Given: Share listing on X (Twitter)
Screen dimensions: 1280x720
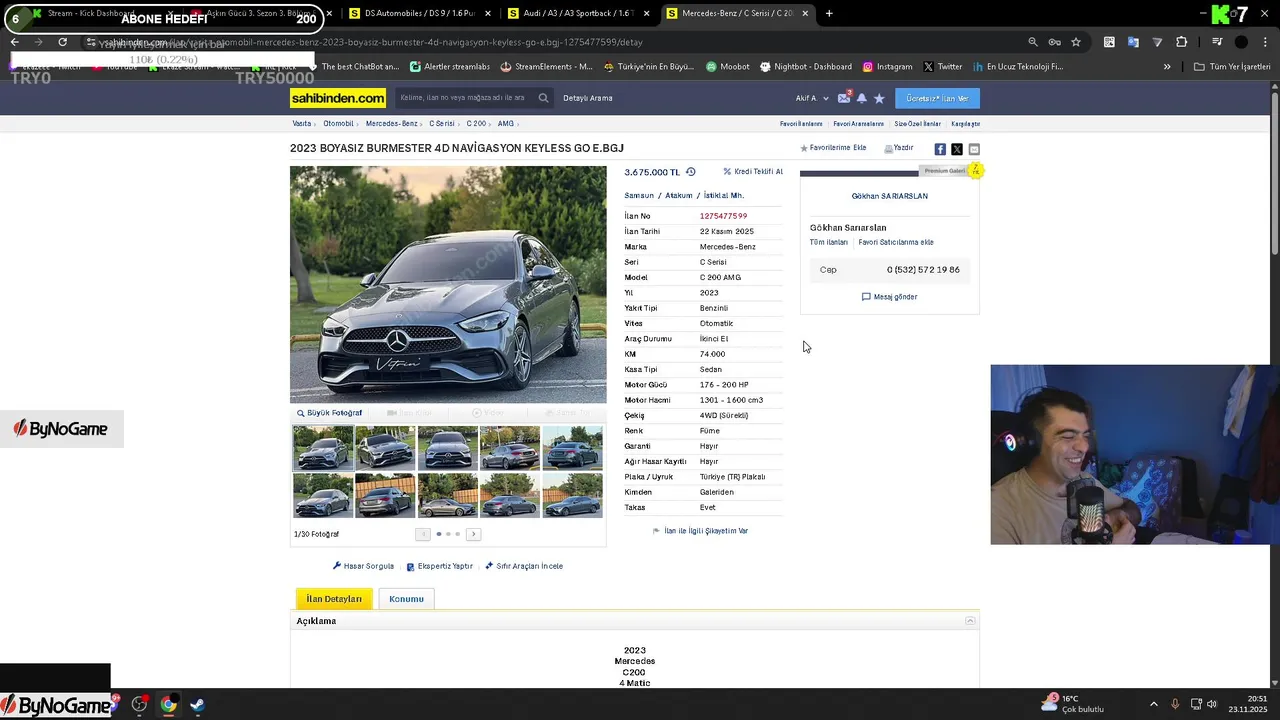Looking at the screenshot, I should click(x=957, y=149).
